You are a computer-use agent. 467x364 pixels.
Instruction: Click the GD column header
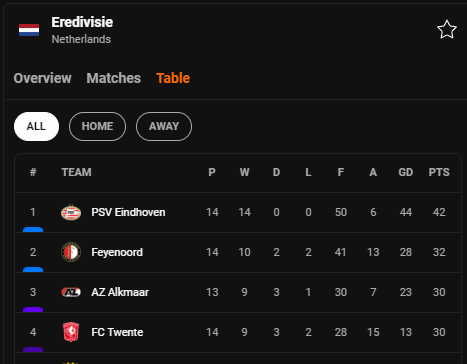tap(406, 172)
